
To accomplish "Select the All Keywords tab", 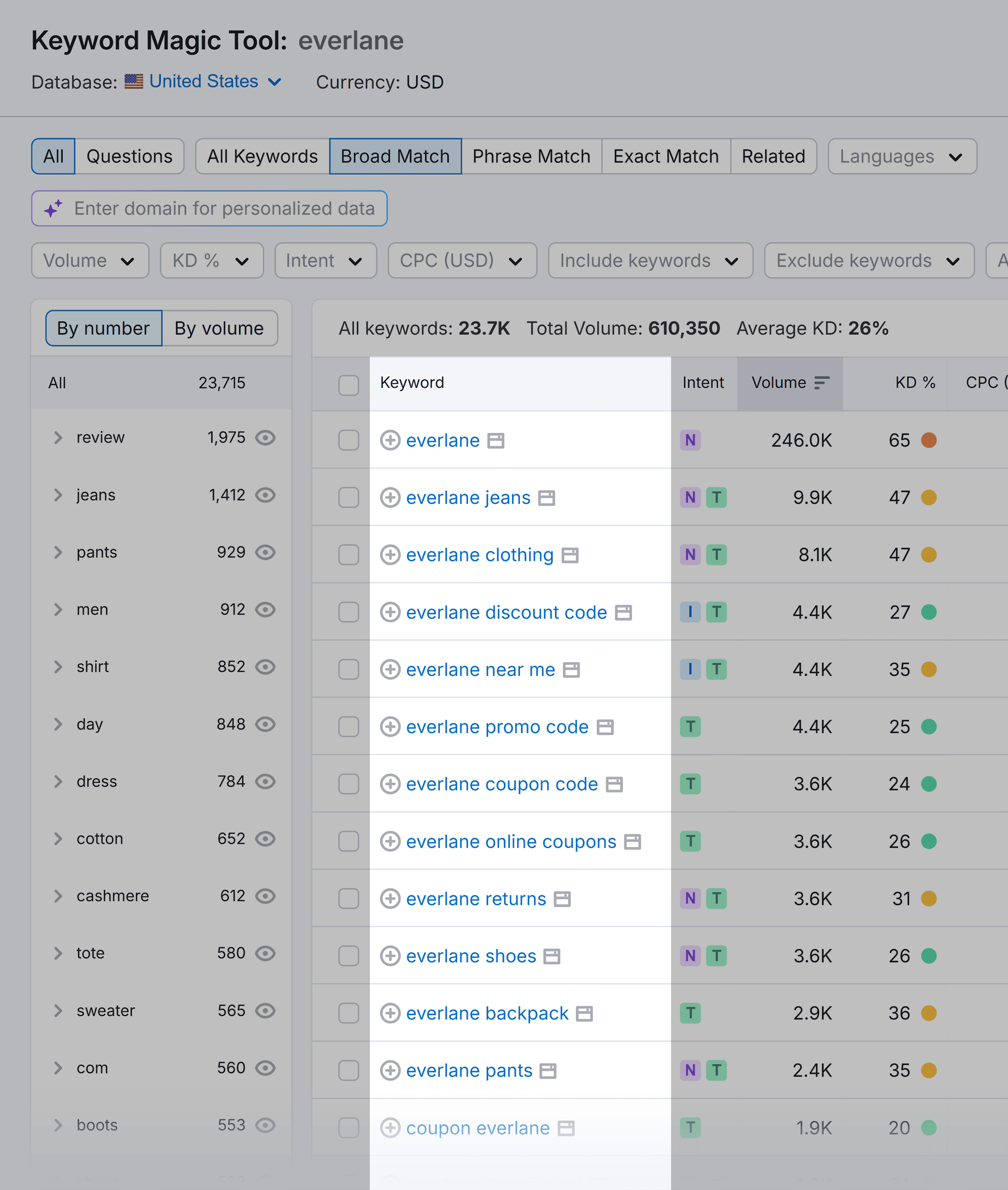I will pos(262,156).
